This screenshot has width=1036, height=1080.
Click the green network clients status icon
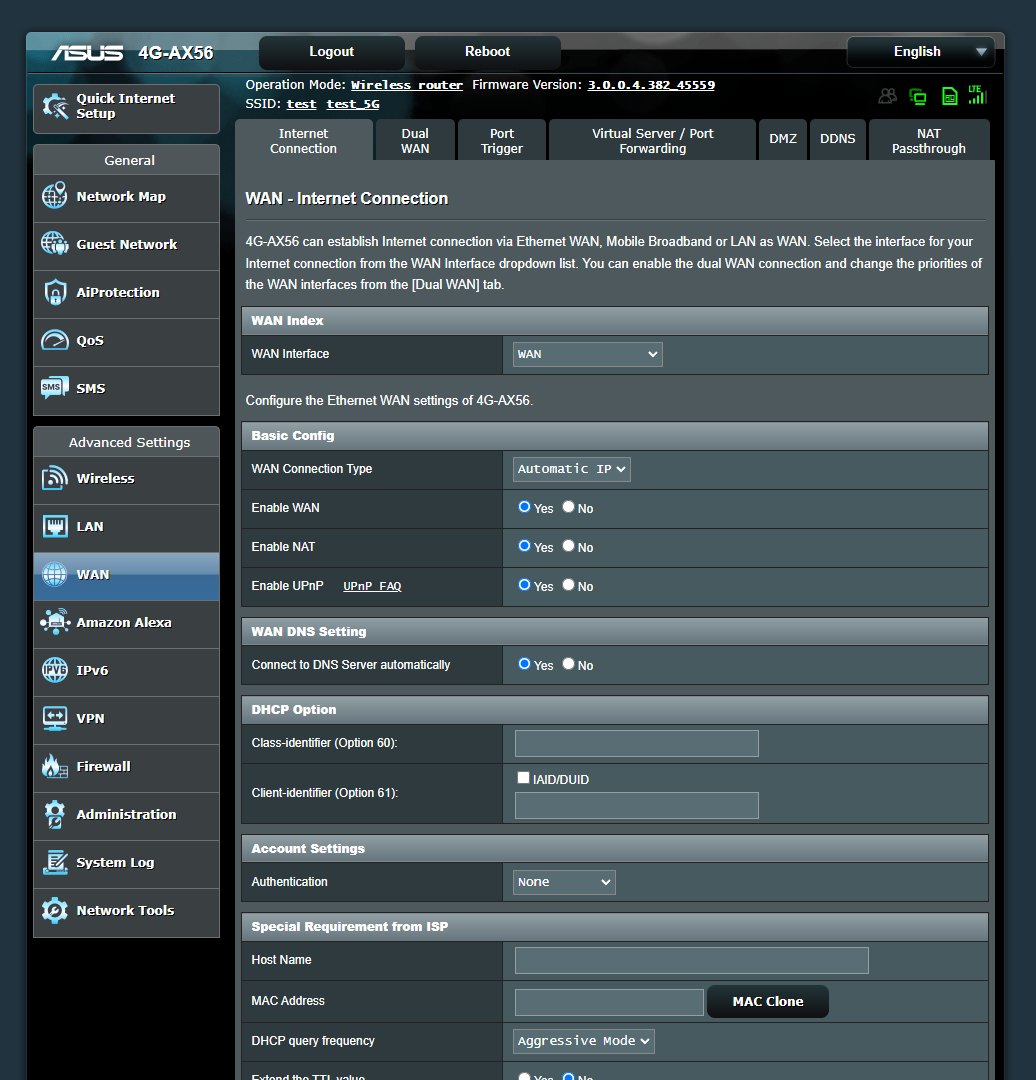click(918, 96)
